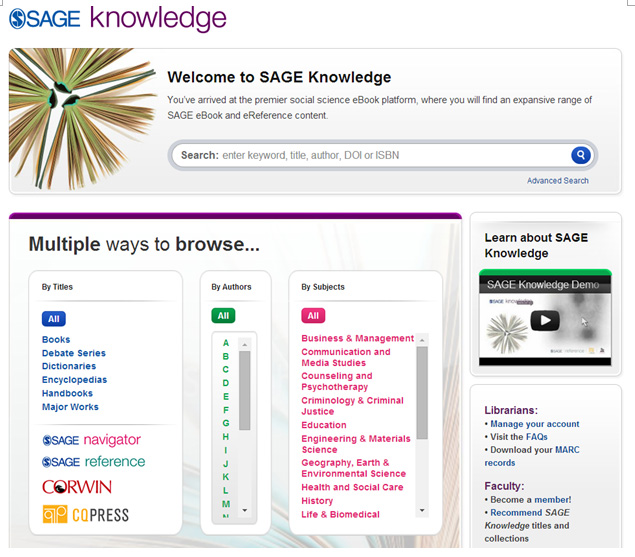Viewport: 635px width, 557px height.
Task: Click the SAGE Knowledge Demo video title
Action: (x=543, y=285)
